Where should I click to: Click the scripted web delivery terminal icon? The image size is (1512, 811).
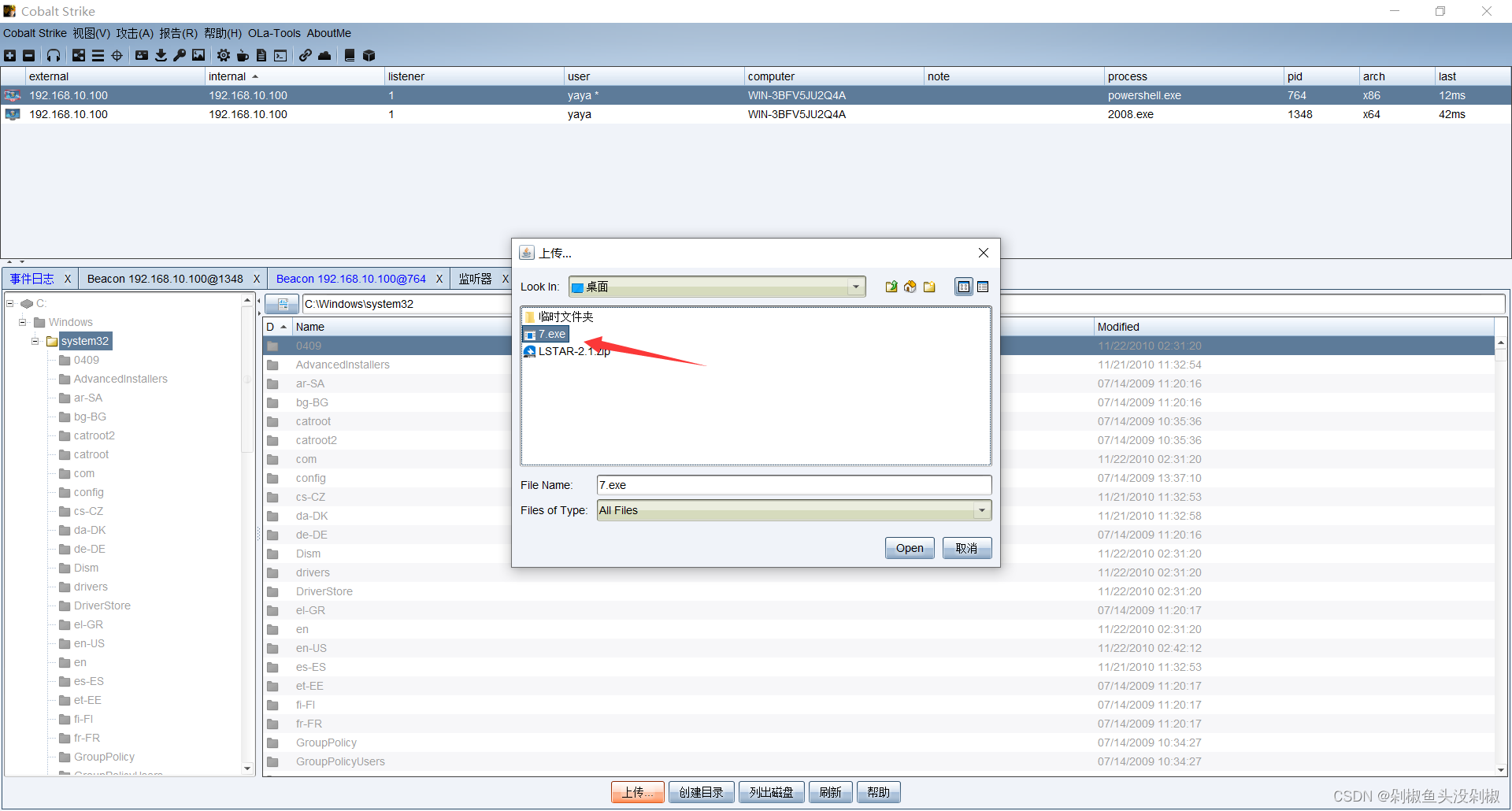[280, 55]
